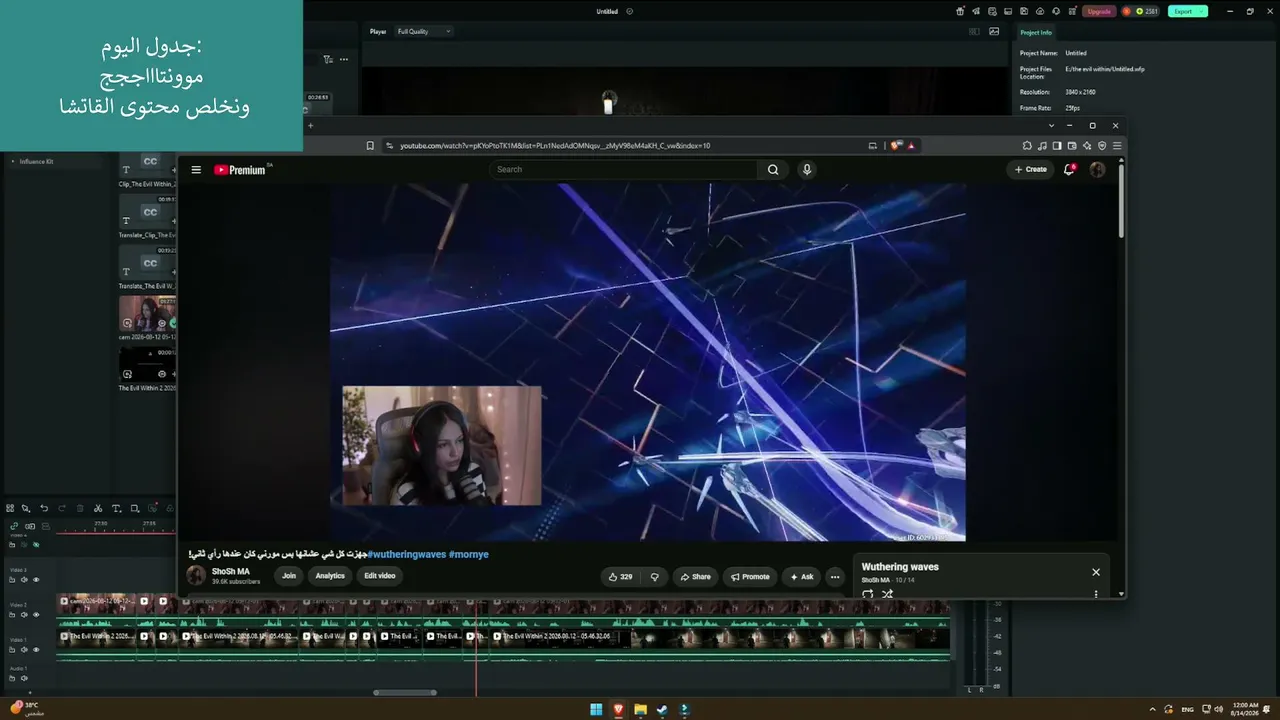This screenshot has width=1280, height=720.
Task: Open the Full Quality player dropdown
Action: point(424,31)
